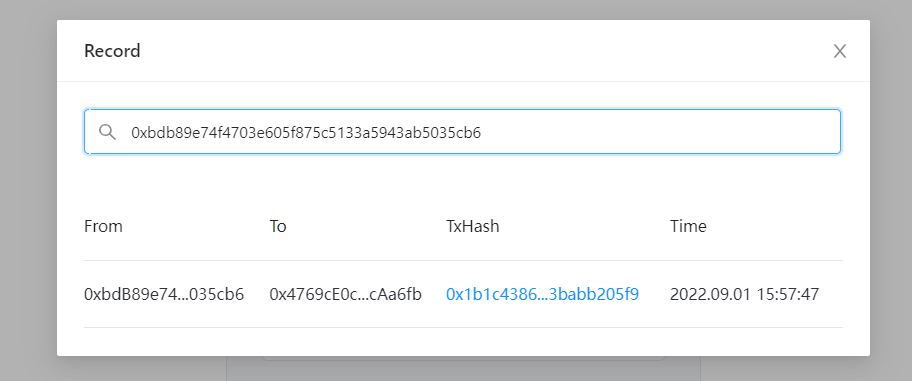Close the Record dialog with the X icon
This screenshot has height=381, width=912.
coord(839,51)
